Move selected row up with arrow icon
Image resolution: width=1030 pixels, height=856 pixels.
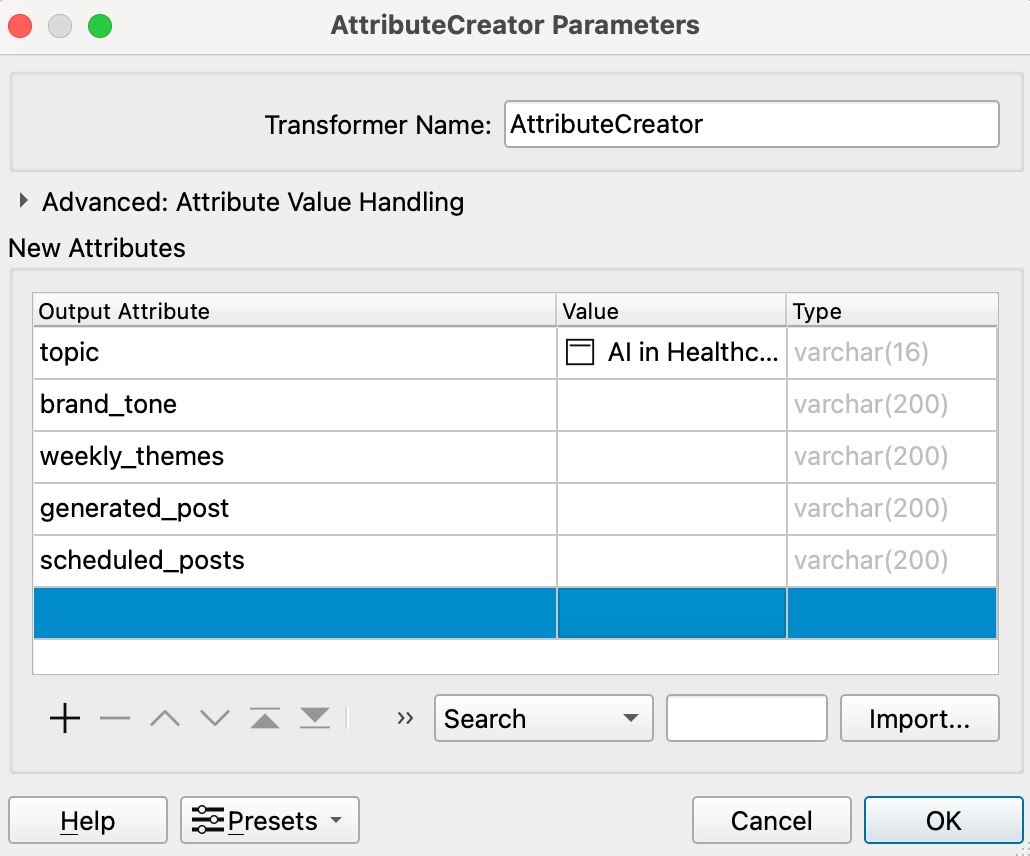(x=165, y=718)
